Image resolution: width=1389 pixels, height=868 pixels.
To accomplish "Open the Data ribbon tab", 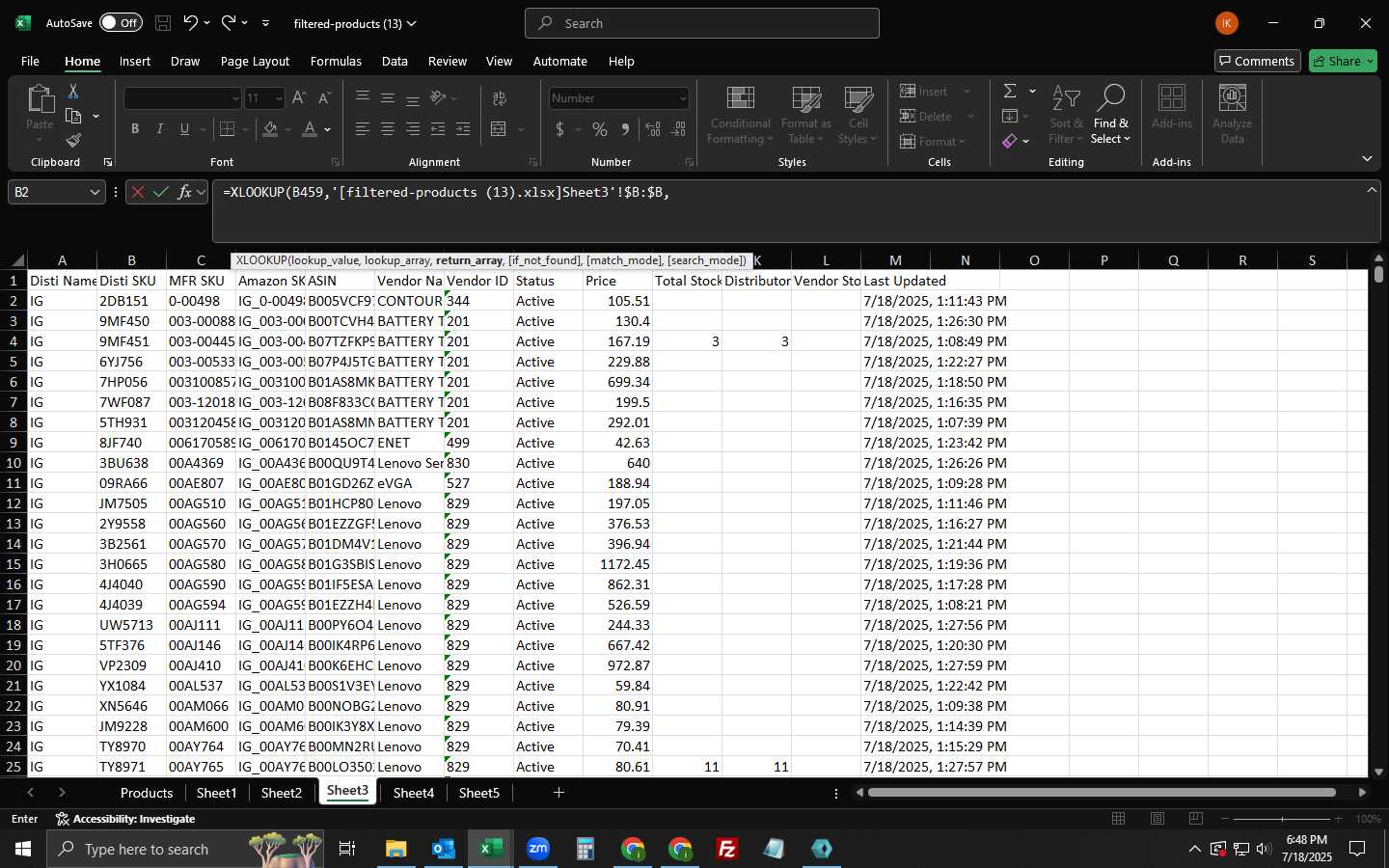I will coord(395,61).
